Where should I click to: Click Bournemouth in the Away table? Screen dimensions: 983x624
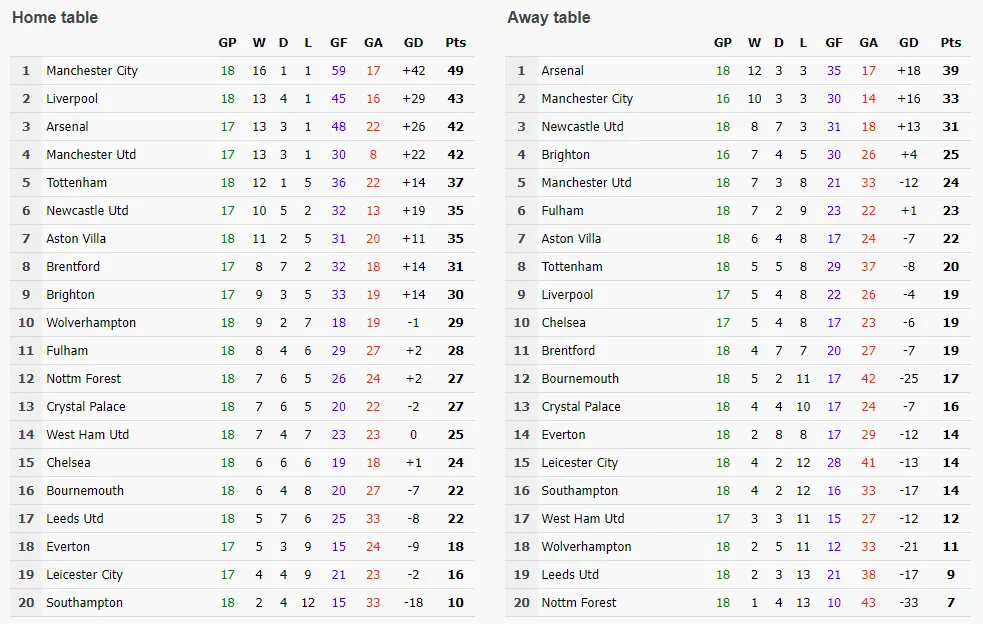pos(580,379)
